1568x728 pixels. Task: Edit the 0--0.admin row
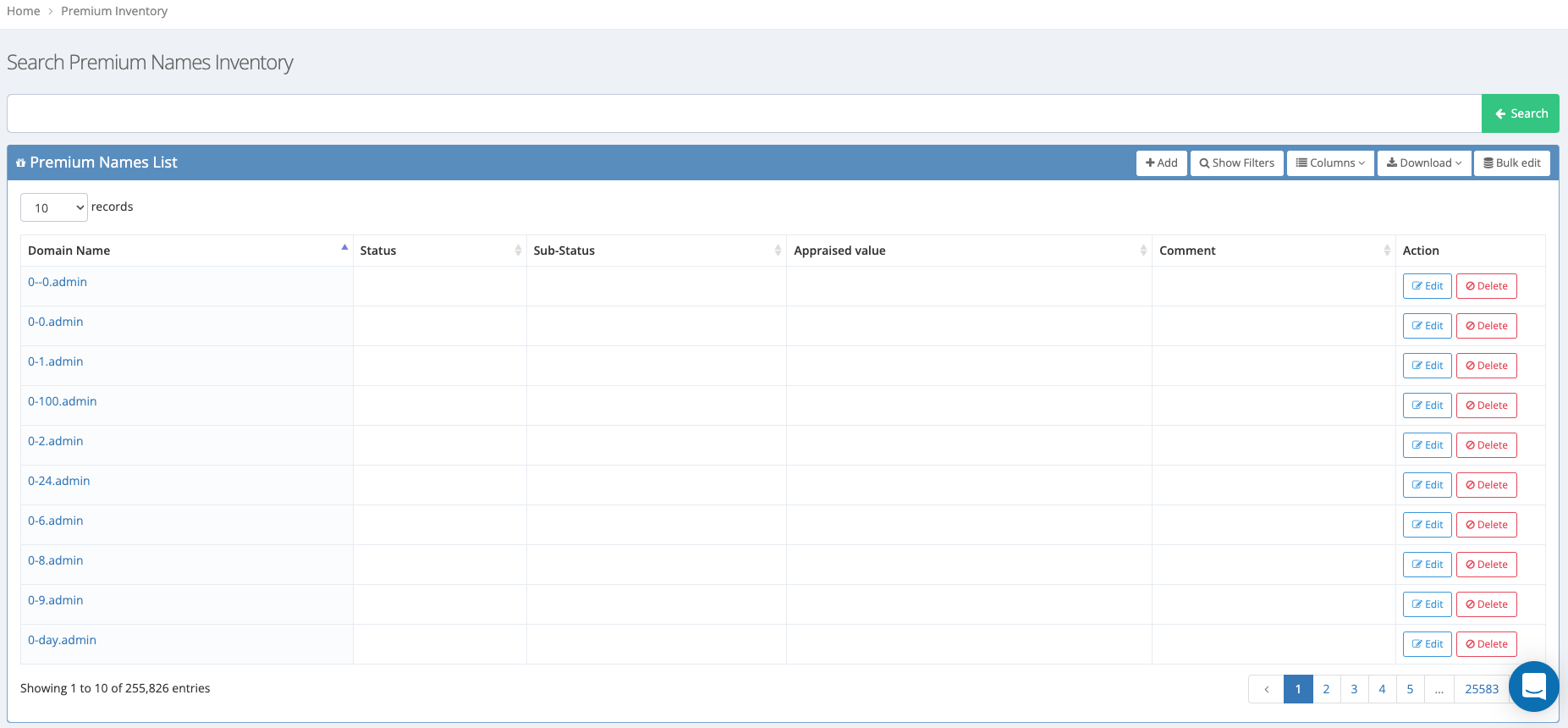[1427, 286]
